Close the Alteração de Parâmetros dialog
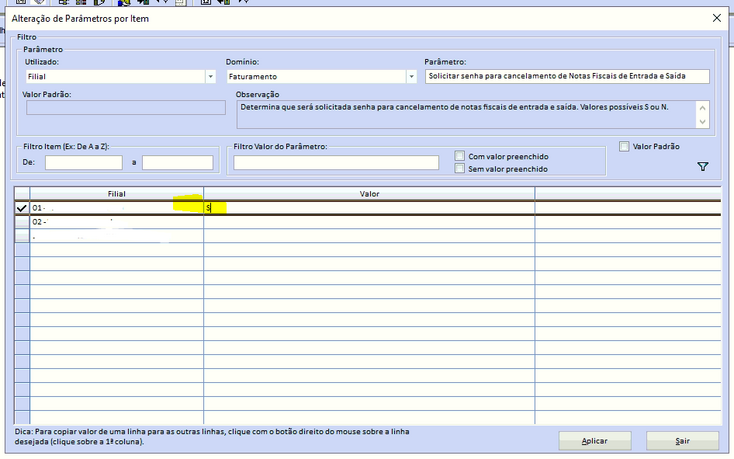Image resolution: width=734 pixels, height=459 pixels. pyautogui.click(x=717, y=18)
